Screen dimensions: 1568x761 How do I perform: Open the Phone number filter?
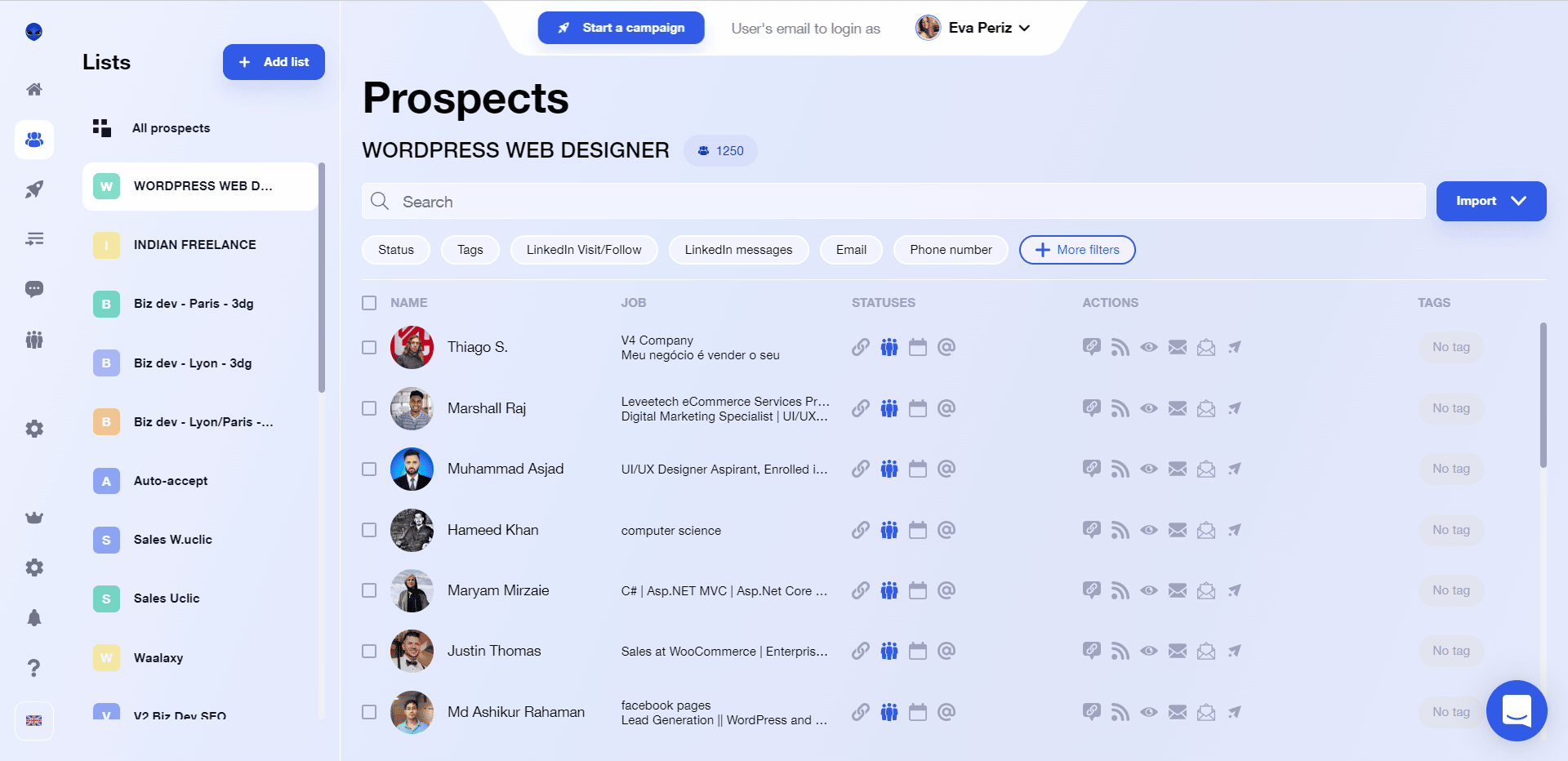pyautogui.click(x=951, y=250)
